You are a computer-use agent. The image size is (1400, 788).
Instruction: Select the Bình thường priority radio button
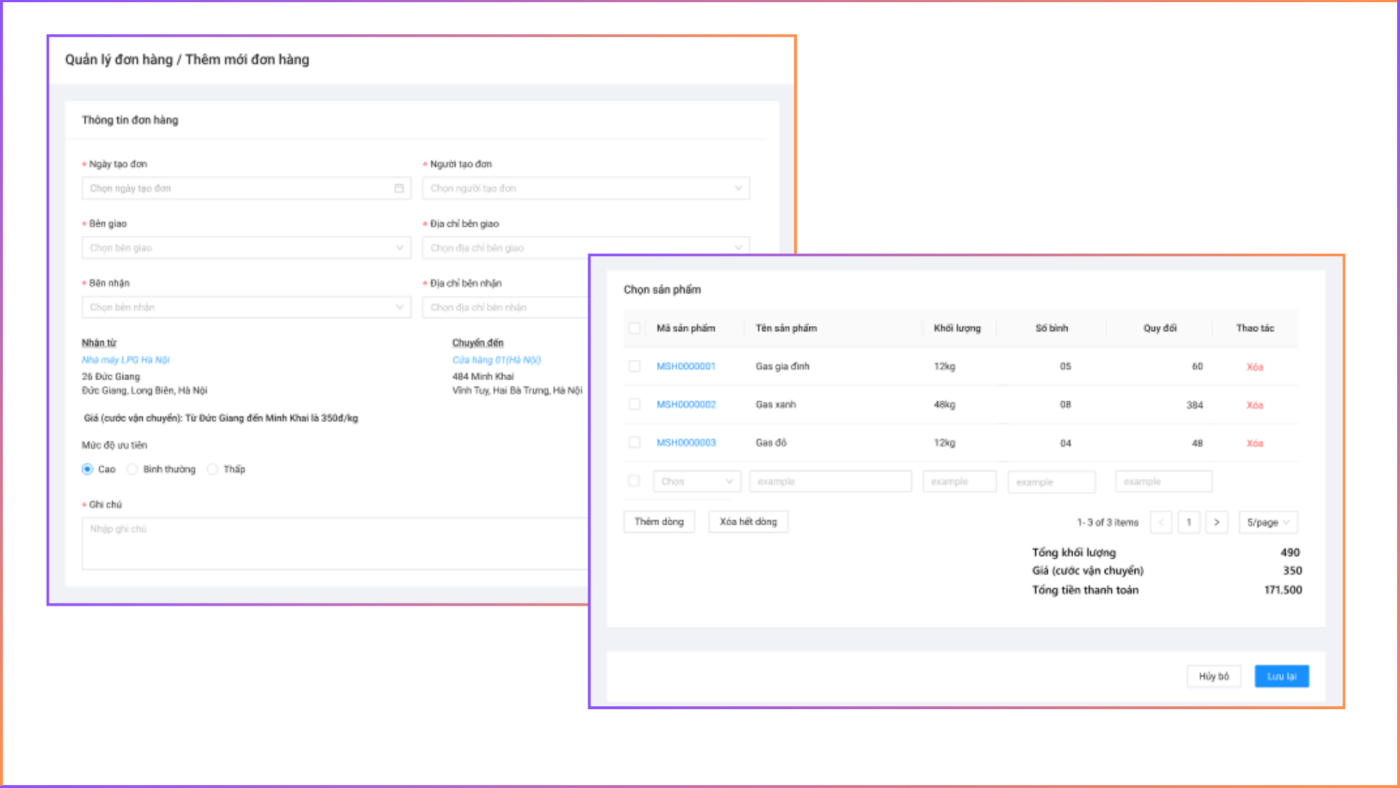(x=132, y=469)
